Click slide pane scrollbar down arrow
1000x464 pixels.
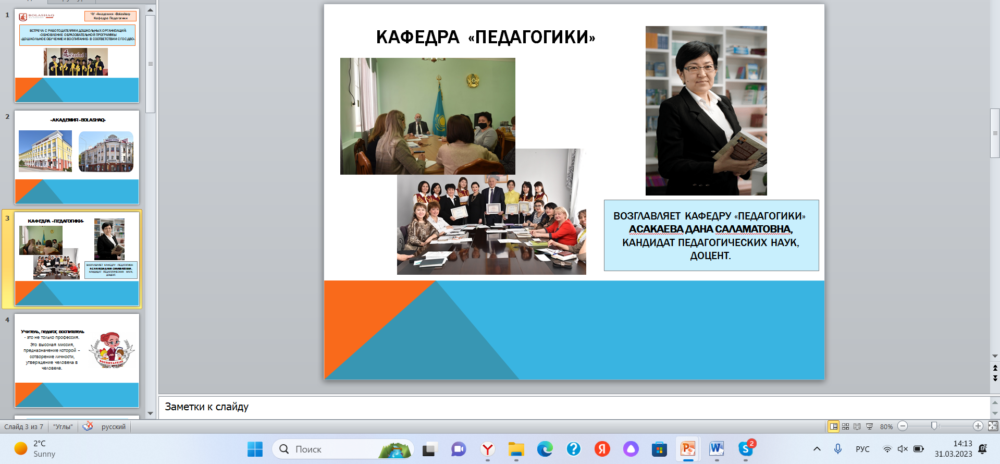tap(995, 356)
